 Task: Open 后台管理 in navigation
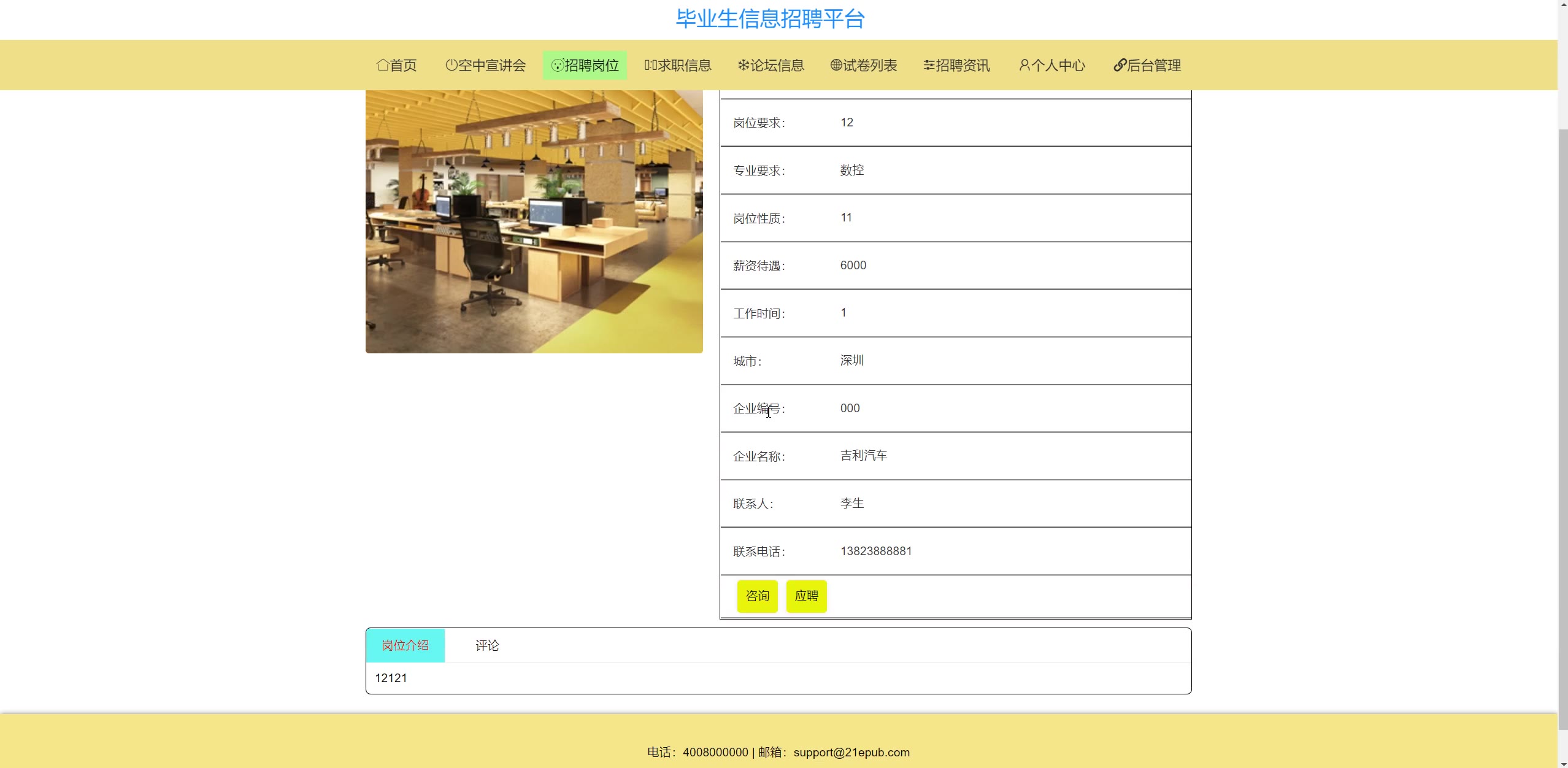point(1147,65)
